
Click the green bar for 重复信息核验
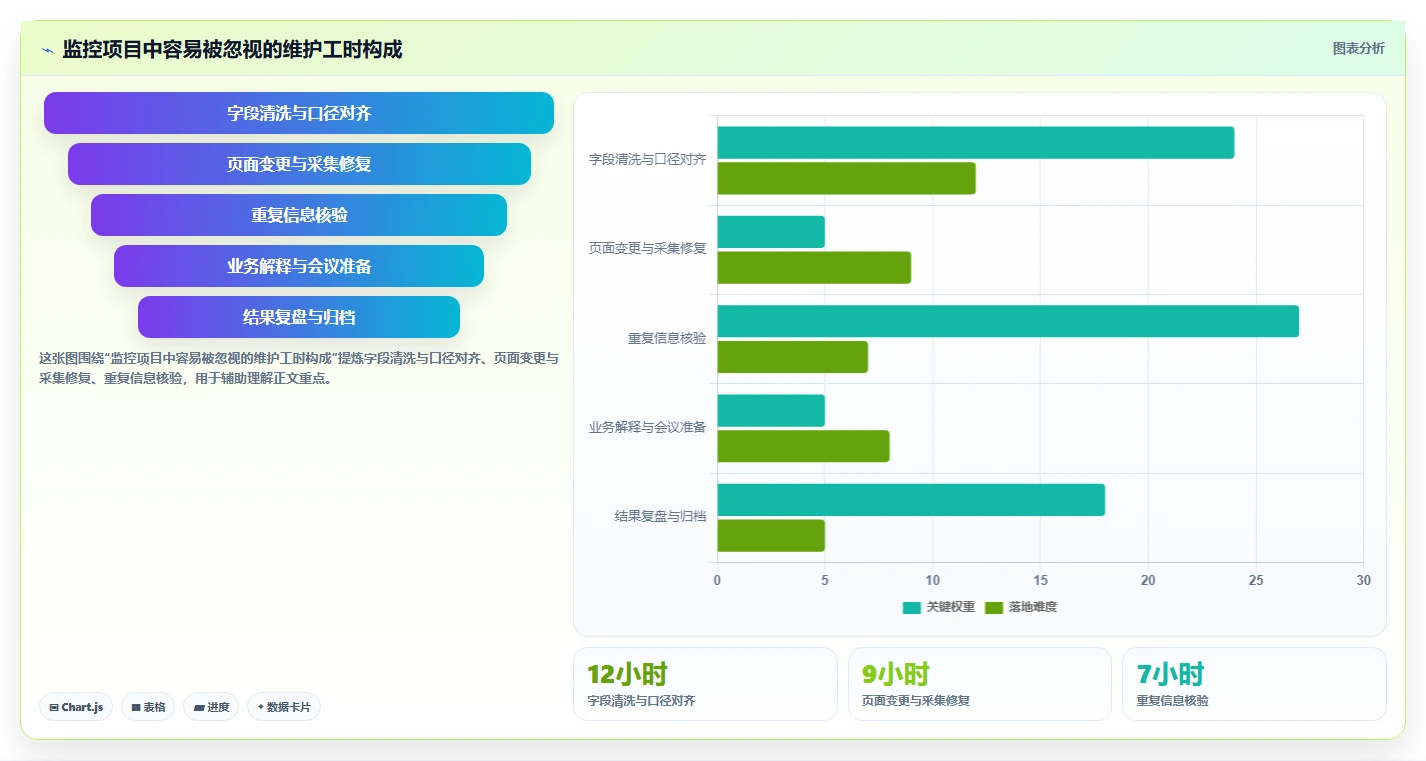(x=793, y=357)
